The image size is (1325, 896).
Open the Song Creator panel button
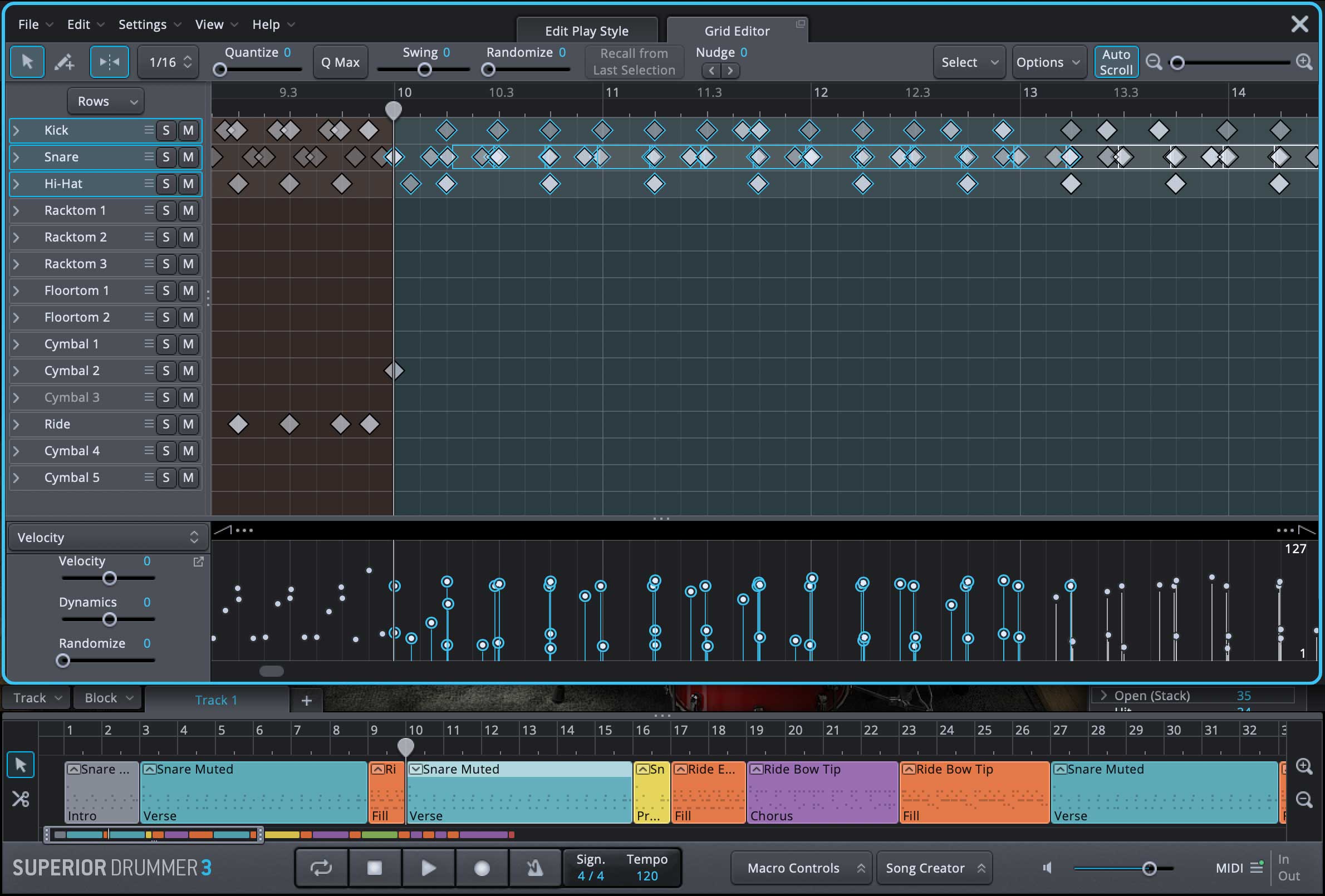tap(933, 868)
